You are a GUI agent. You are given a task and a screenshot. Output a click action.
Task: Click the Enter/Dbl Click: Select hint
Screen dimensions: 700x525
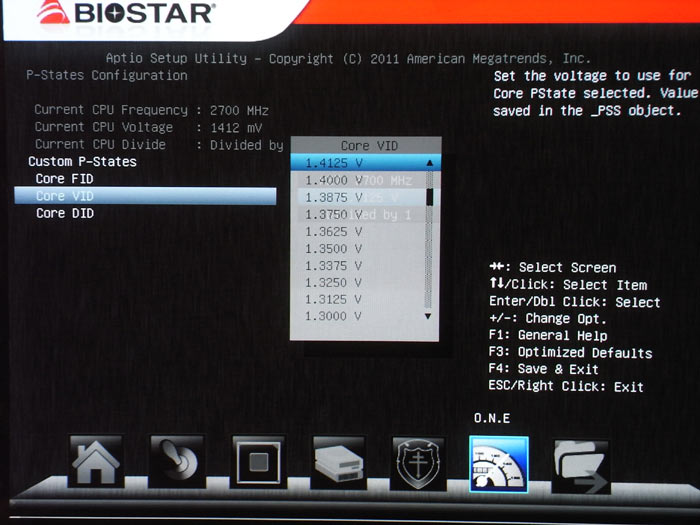click(x=575, y=302)
